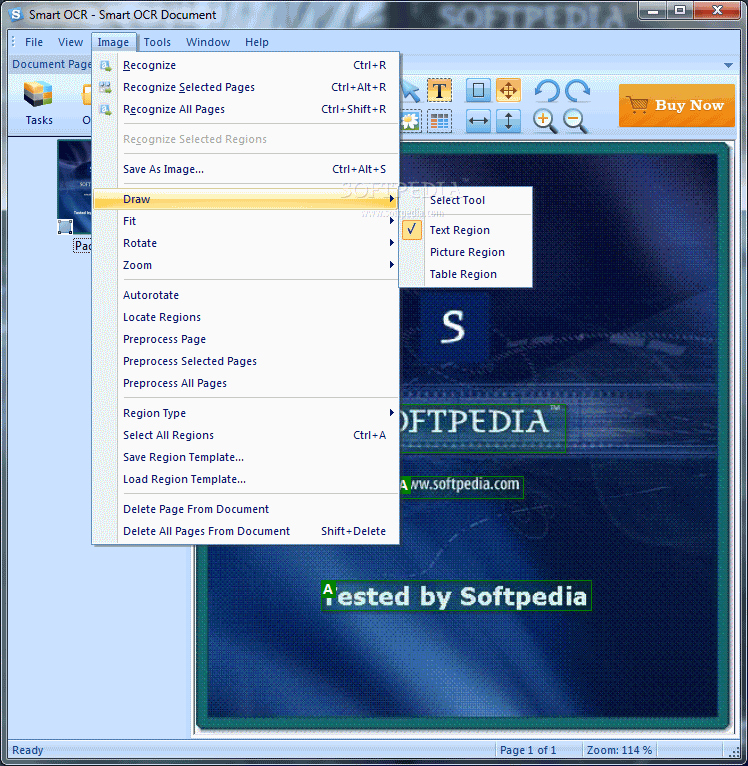Rotate image clockwise with right arrow icon
This screenshot has height=766, width=748.
tap(577, 90)
